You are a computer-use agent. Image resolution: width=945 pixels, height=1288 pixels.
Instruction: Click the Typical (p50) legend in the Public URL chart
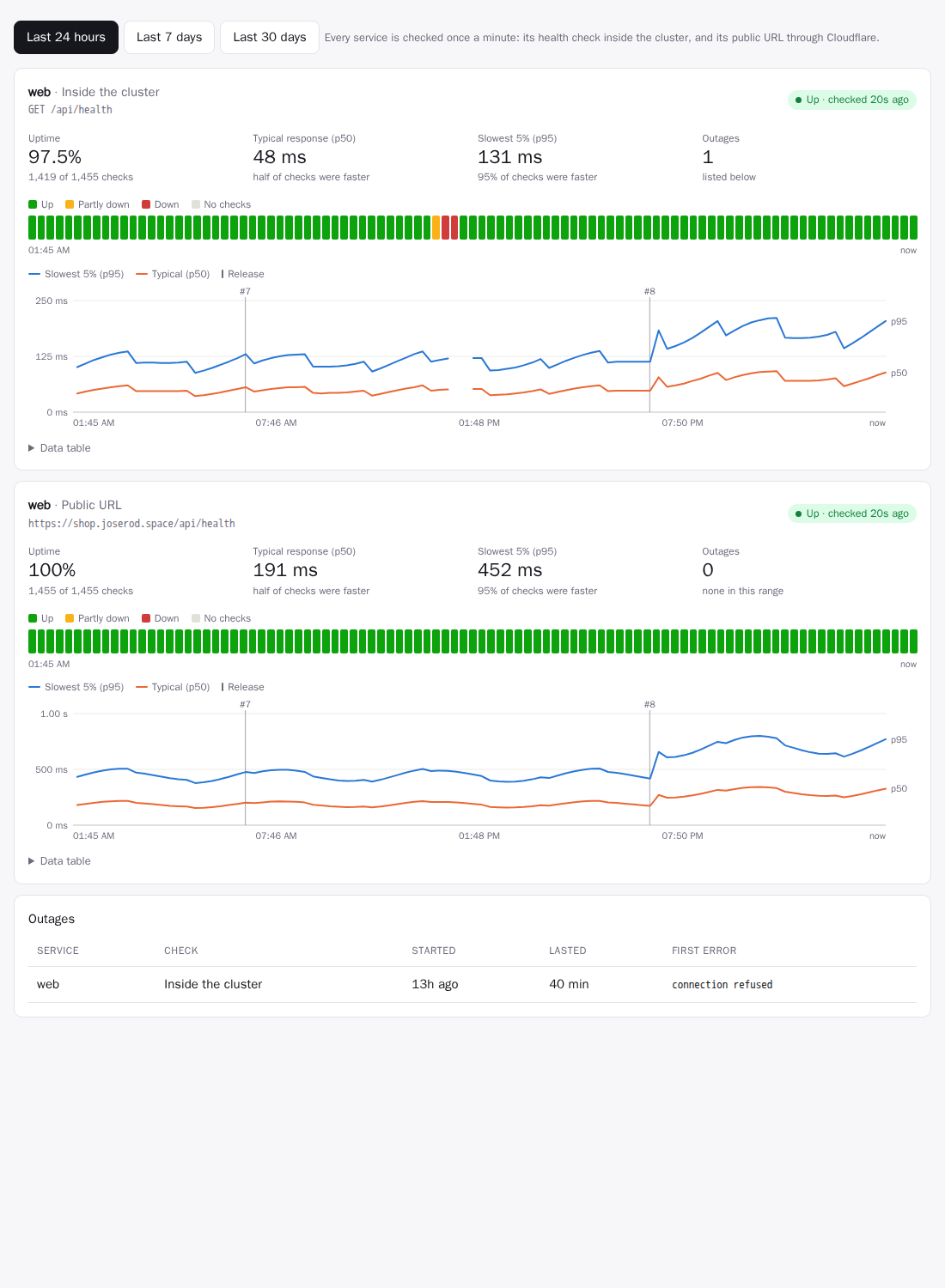173,687
